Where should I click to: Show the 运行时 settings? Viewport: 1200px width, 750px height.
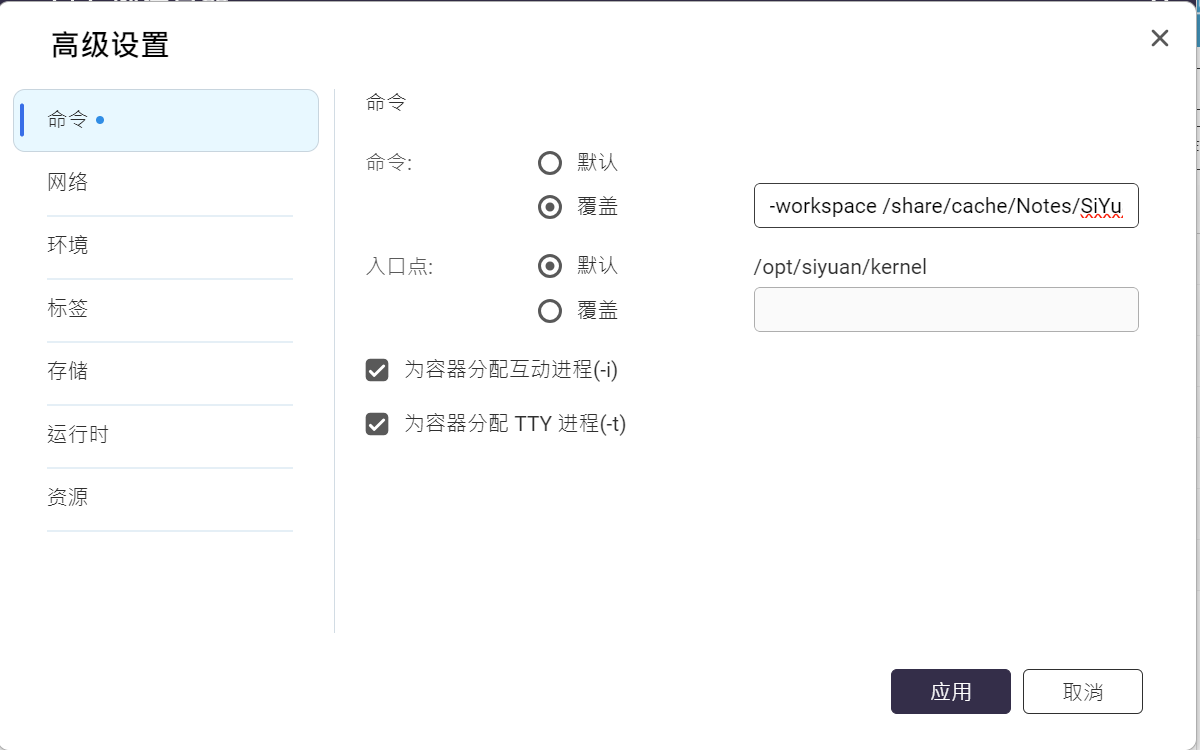click(x=78, y=434)
